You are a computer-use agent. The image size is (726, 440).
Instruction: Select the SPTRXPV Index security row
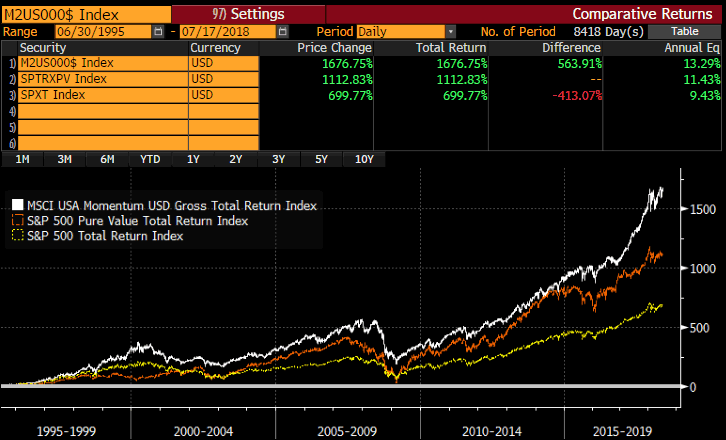(x=103, y=79)
